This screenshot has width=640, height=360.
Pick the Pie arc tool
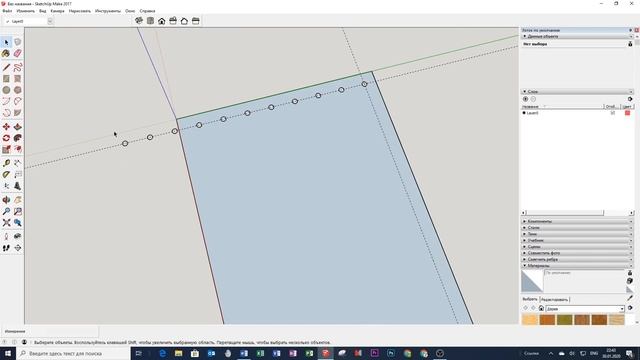click(18, 113)
